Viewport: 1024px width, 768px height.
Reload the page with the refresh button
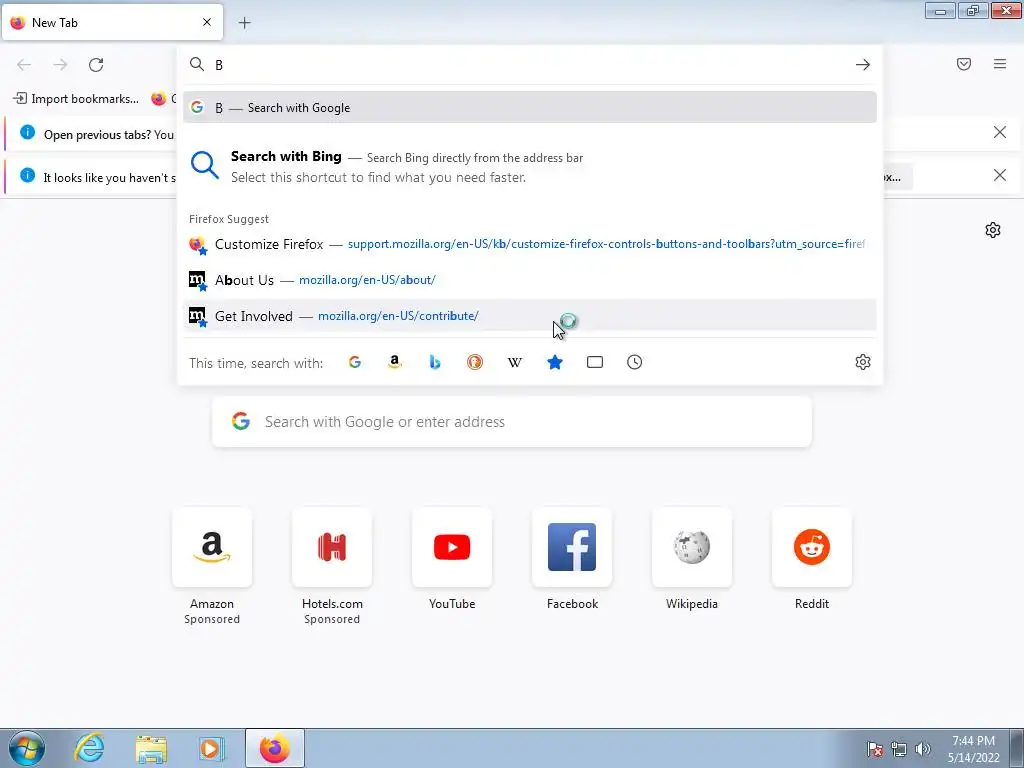[x=96, y=65]
